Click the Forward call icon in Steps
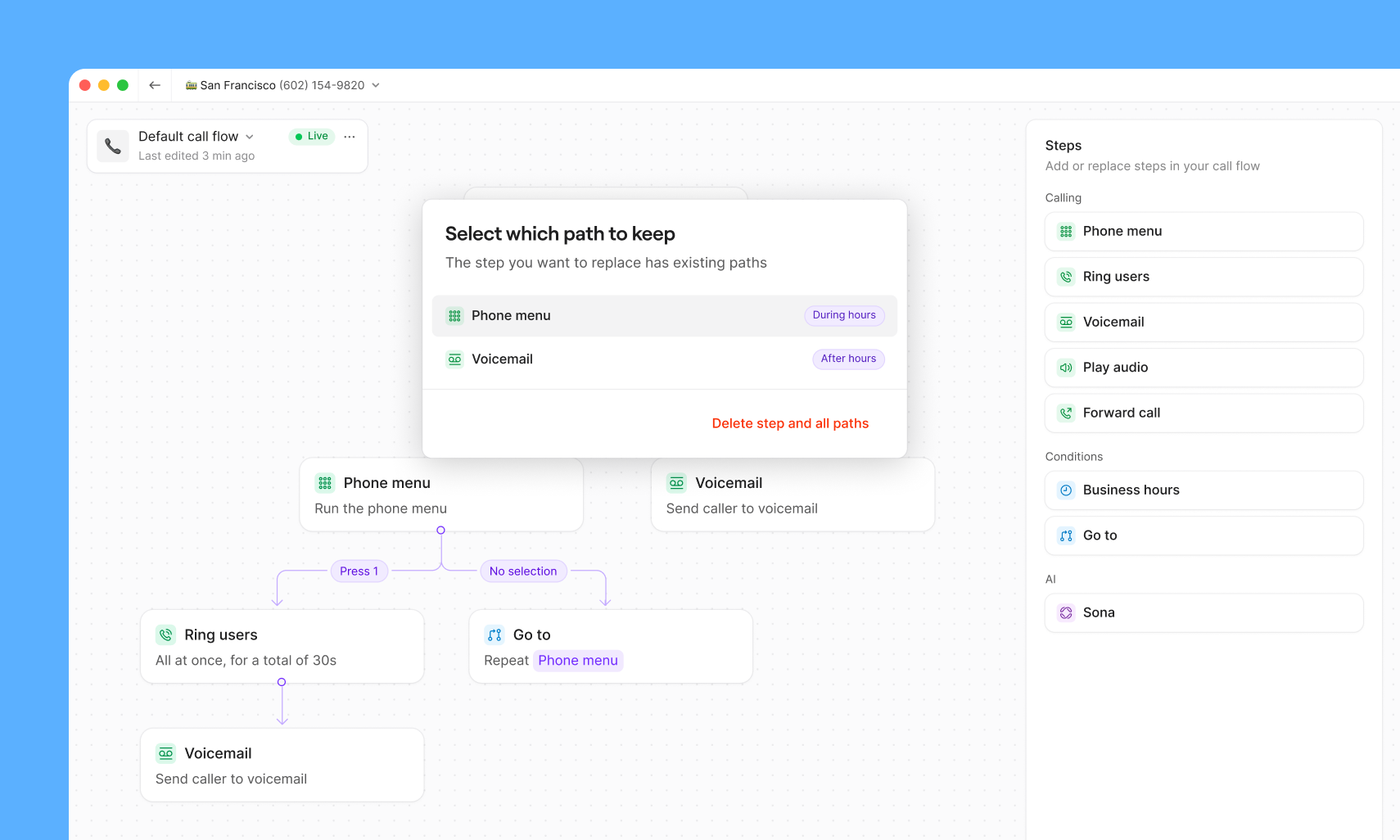Screen dimensions: 1400x840 pyautogui.click(x=1066, y=413)
